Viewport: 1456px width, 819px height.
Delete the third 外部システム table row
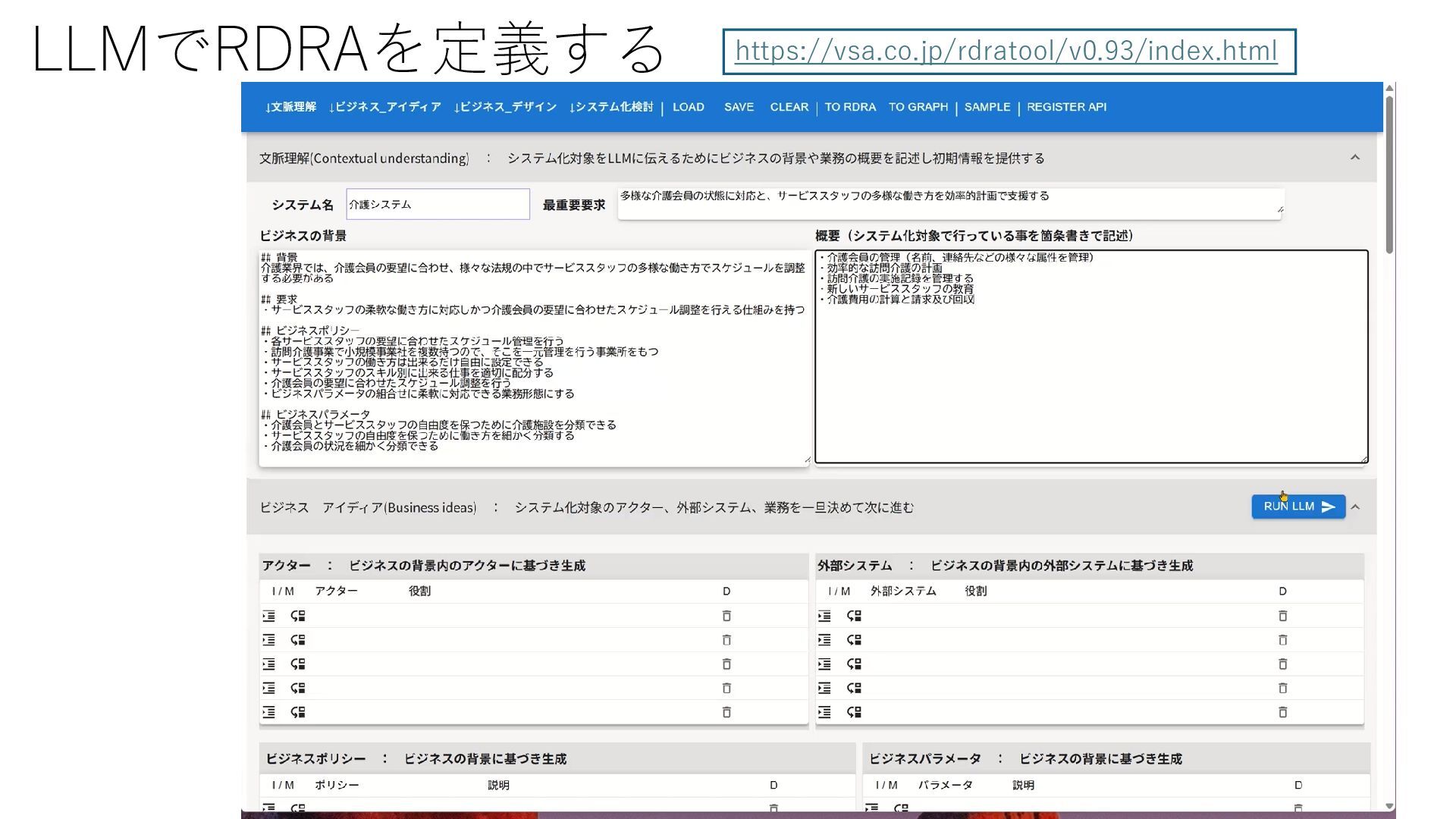point(1283,664)
